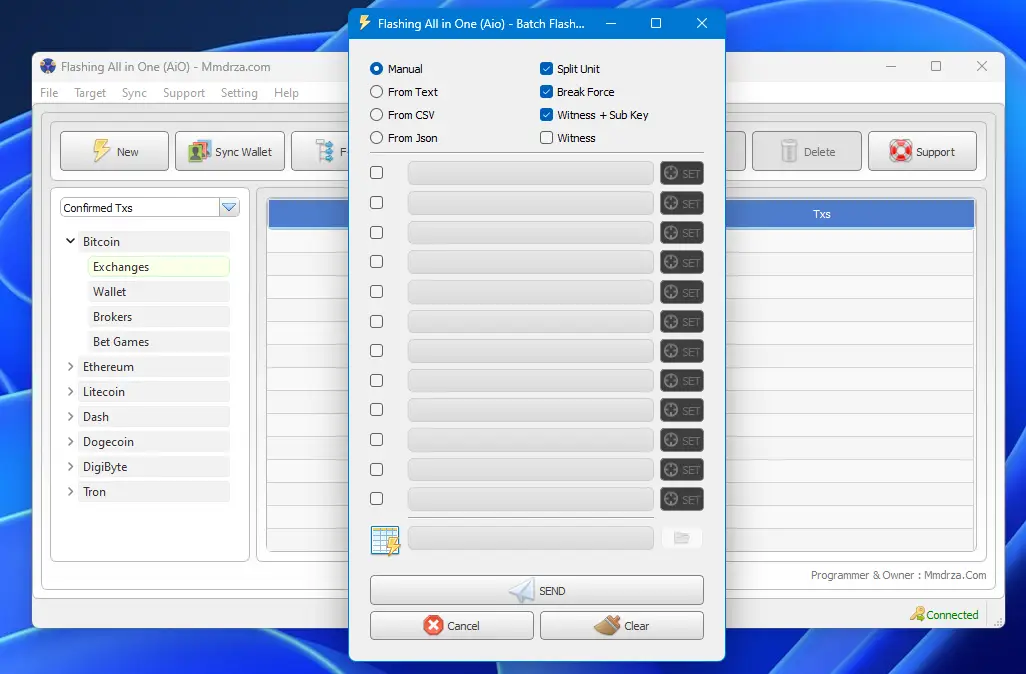Uncheck the Split Unit checkbox
Image resolution: width=1026 pixels, height=674 pixels.
tap(546, 69)
